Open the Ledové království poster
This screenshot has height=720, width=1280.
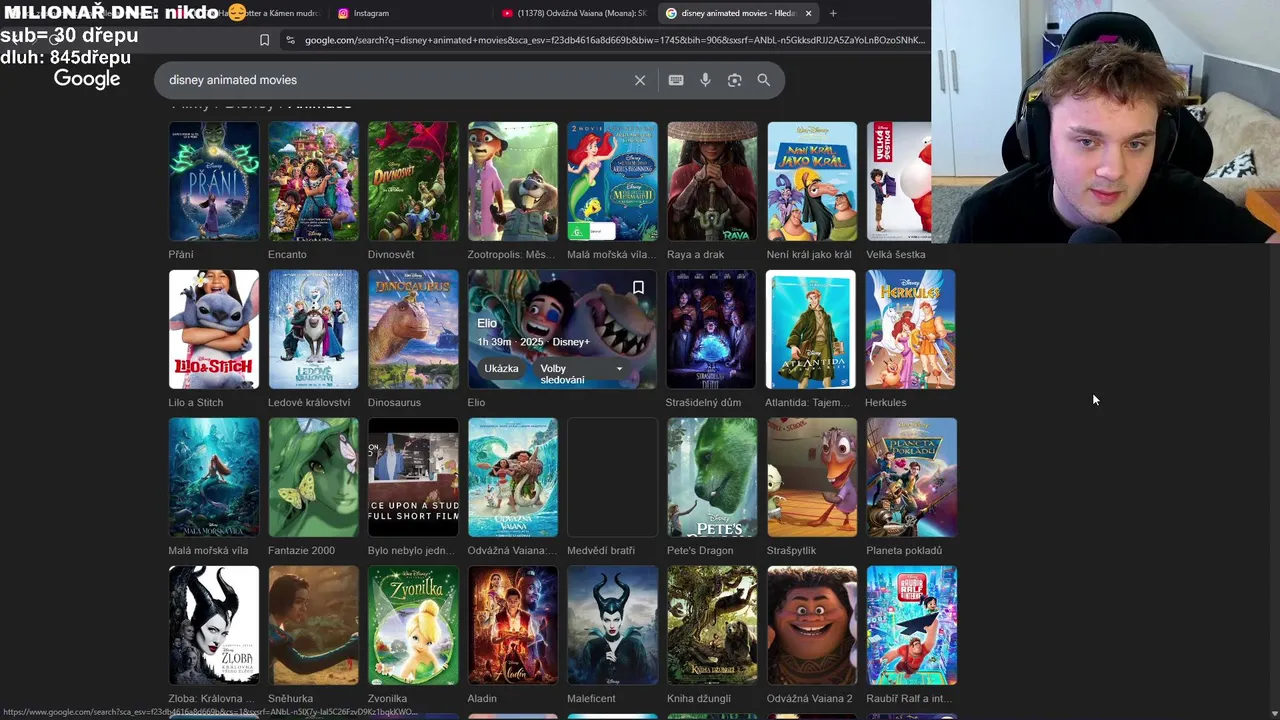click(313, 329)
